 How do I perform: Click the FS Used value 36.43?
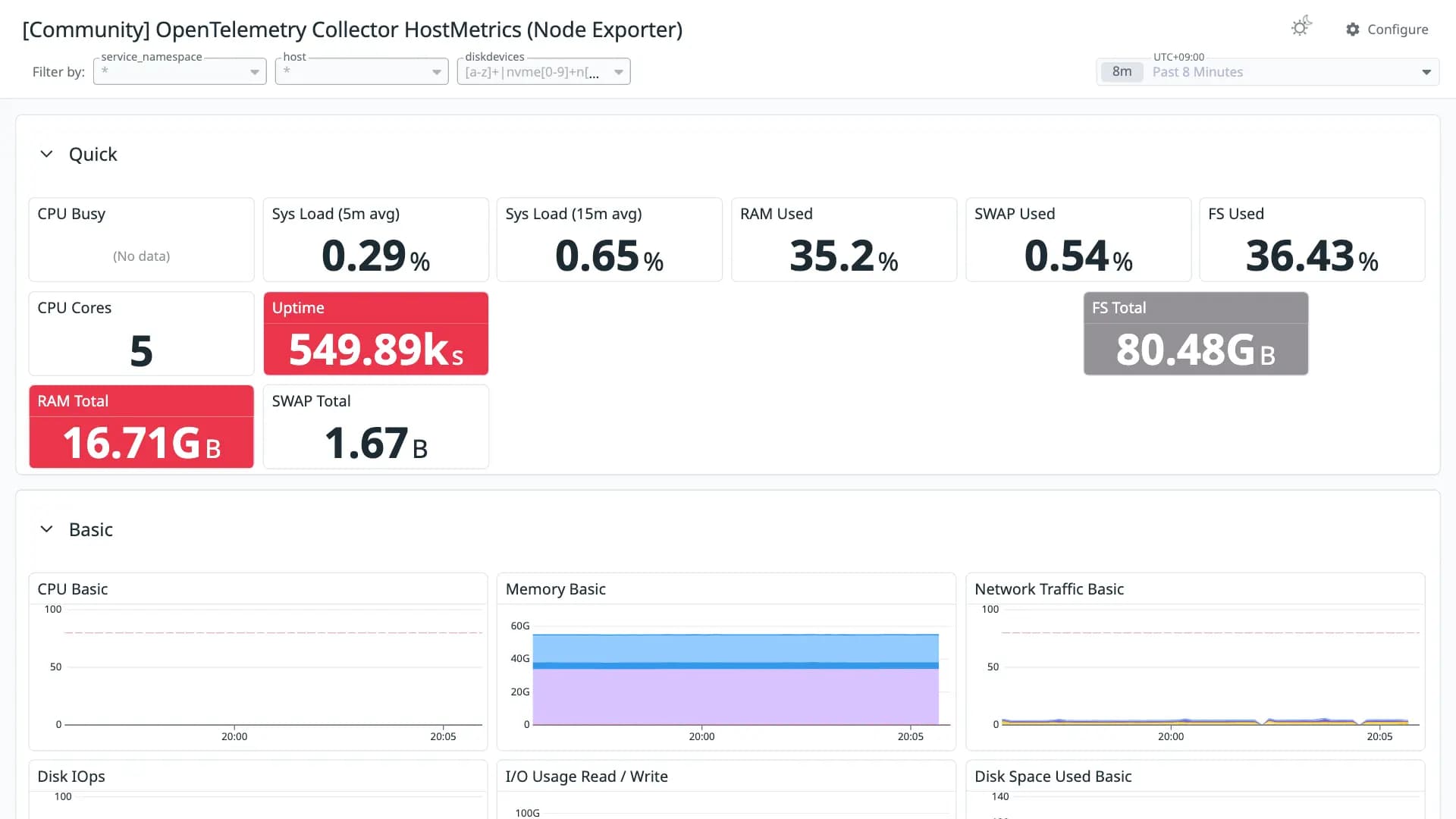1300,256
